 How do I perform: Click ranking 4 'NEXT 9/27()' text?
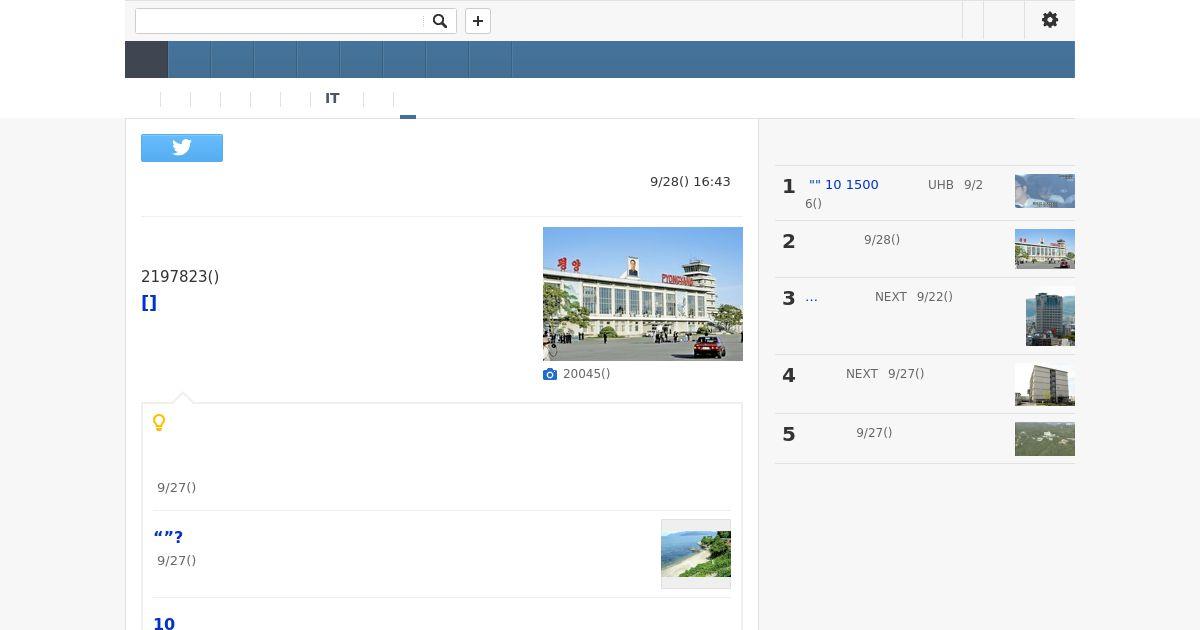coord(885,374)
